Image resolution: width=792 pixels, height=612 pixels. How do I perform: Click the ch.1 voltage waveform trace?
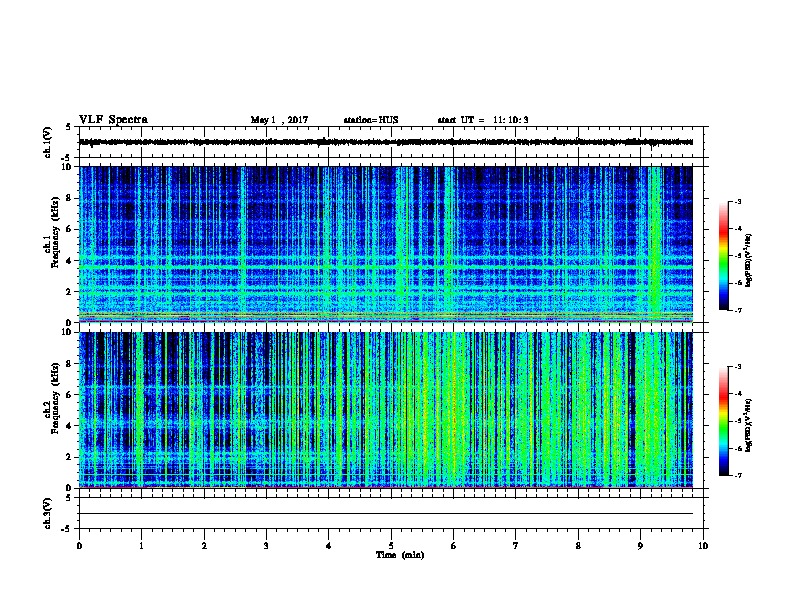tap(386, 142)
